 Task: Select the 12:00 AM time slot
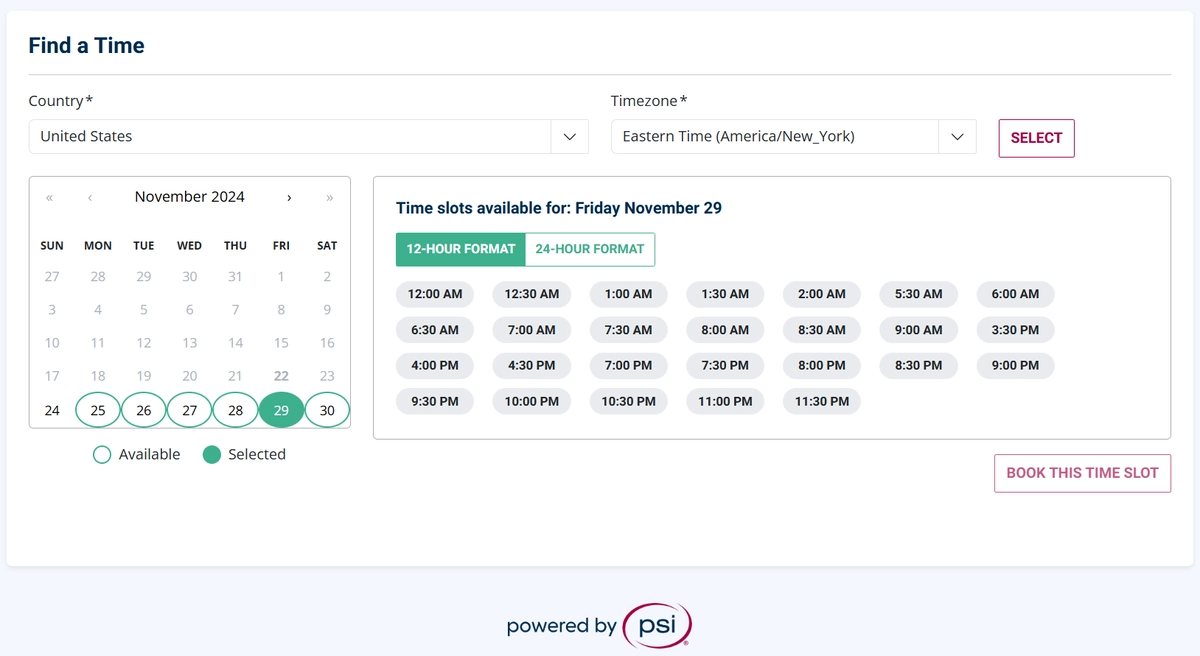coord(435,294)
